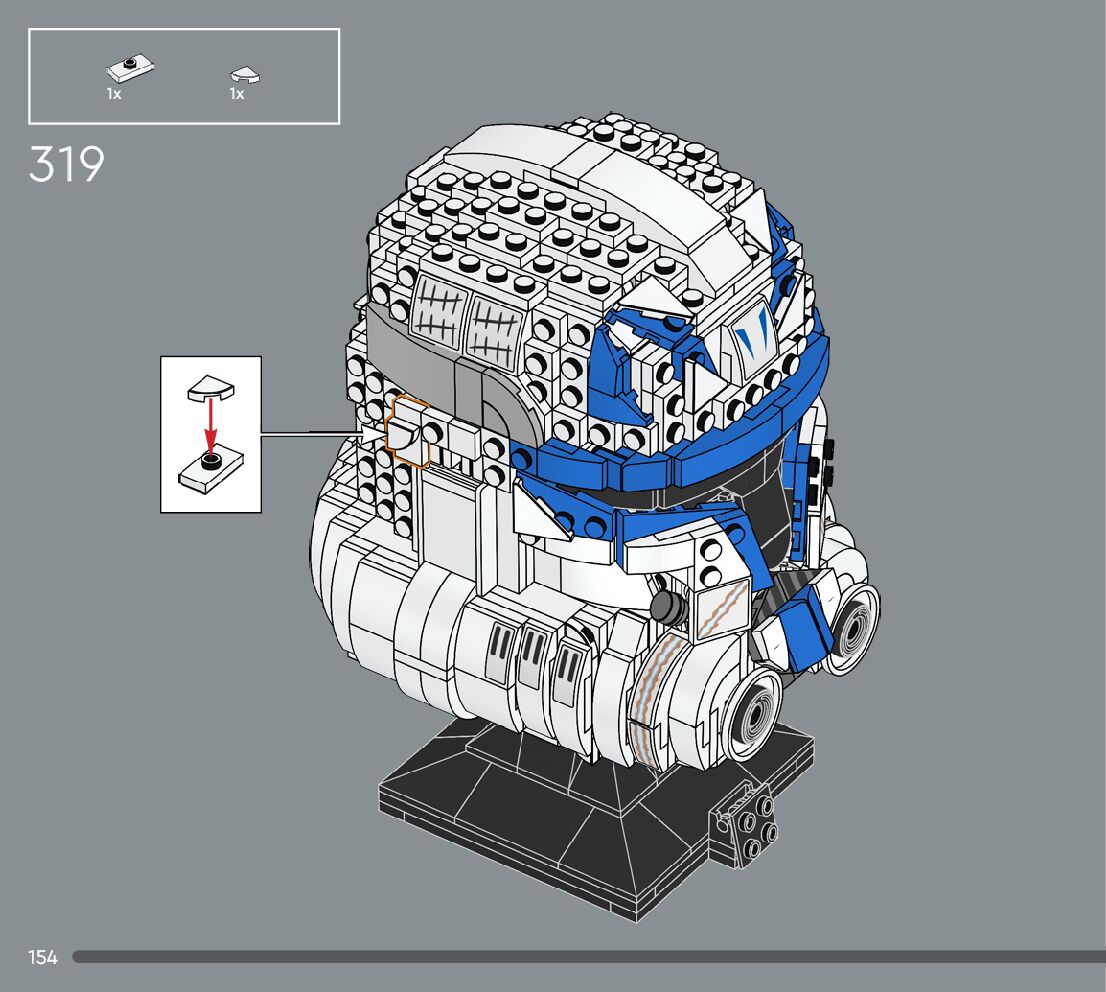Click the "1x" label under the jumper plate

(114, 94)
